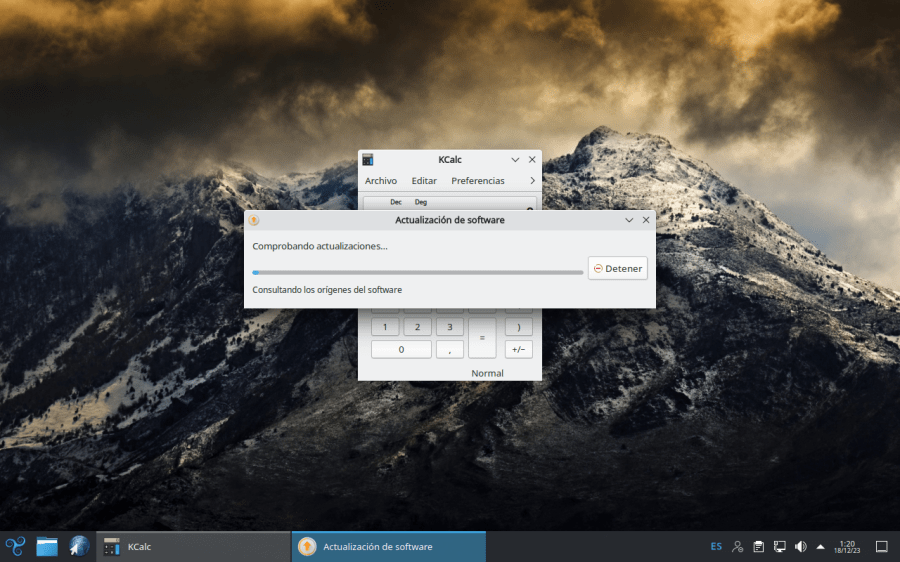
Task: Click the show desktop icon in the taskbar corner
Action: click(881, 547)
